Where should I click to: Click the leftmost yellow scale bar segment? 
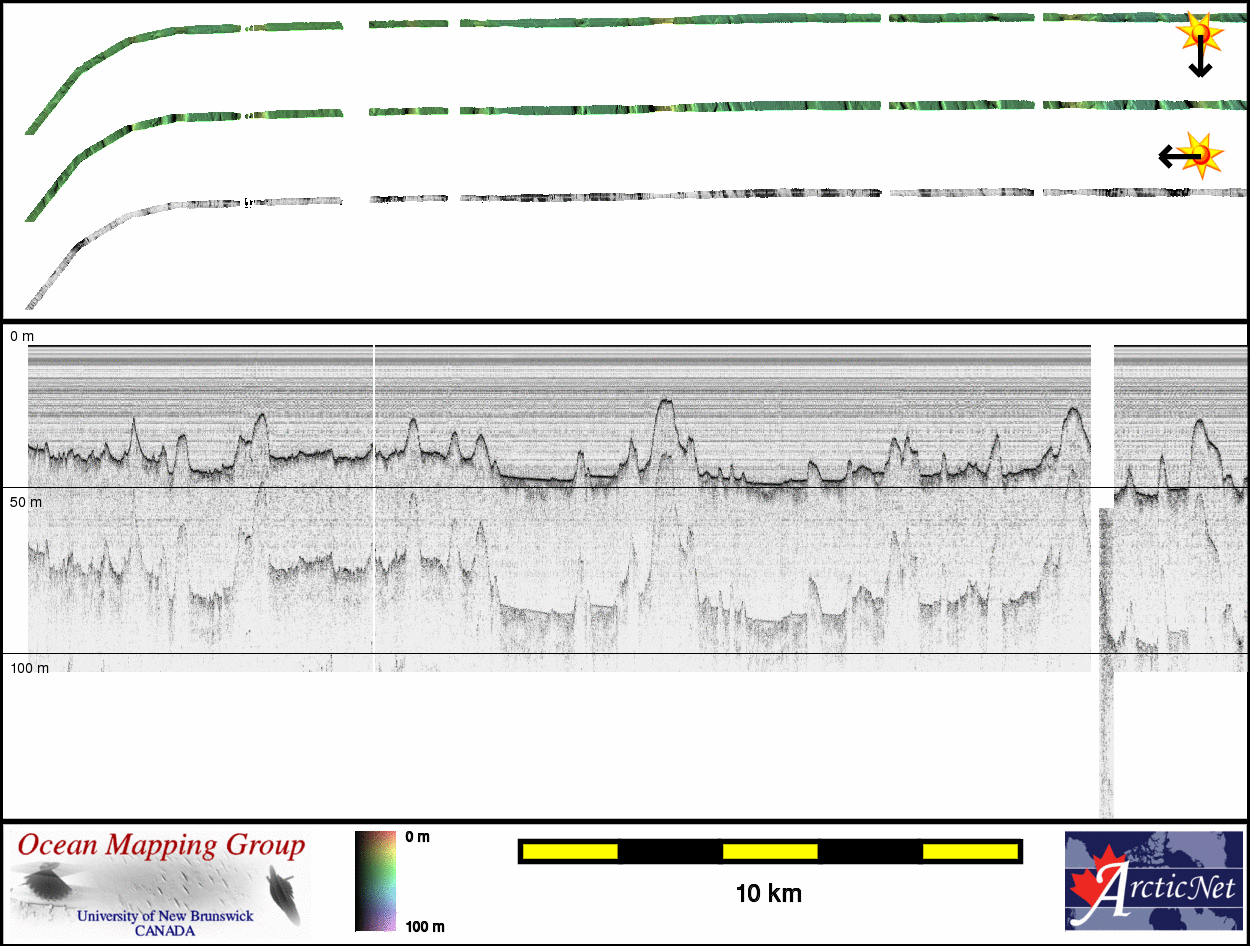pyautogui.click(x=569, y=851)
